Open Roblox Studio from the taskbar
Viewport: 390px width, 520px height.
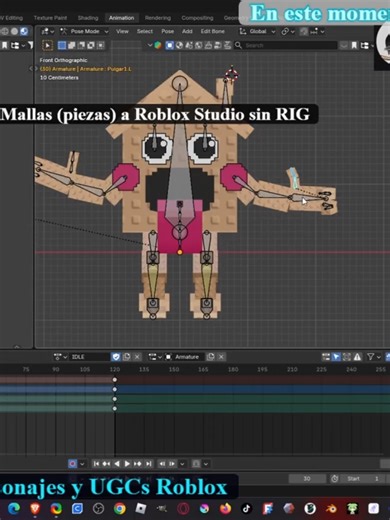141,509
